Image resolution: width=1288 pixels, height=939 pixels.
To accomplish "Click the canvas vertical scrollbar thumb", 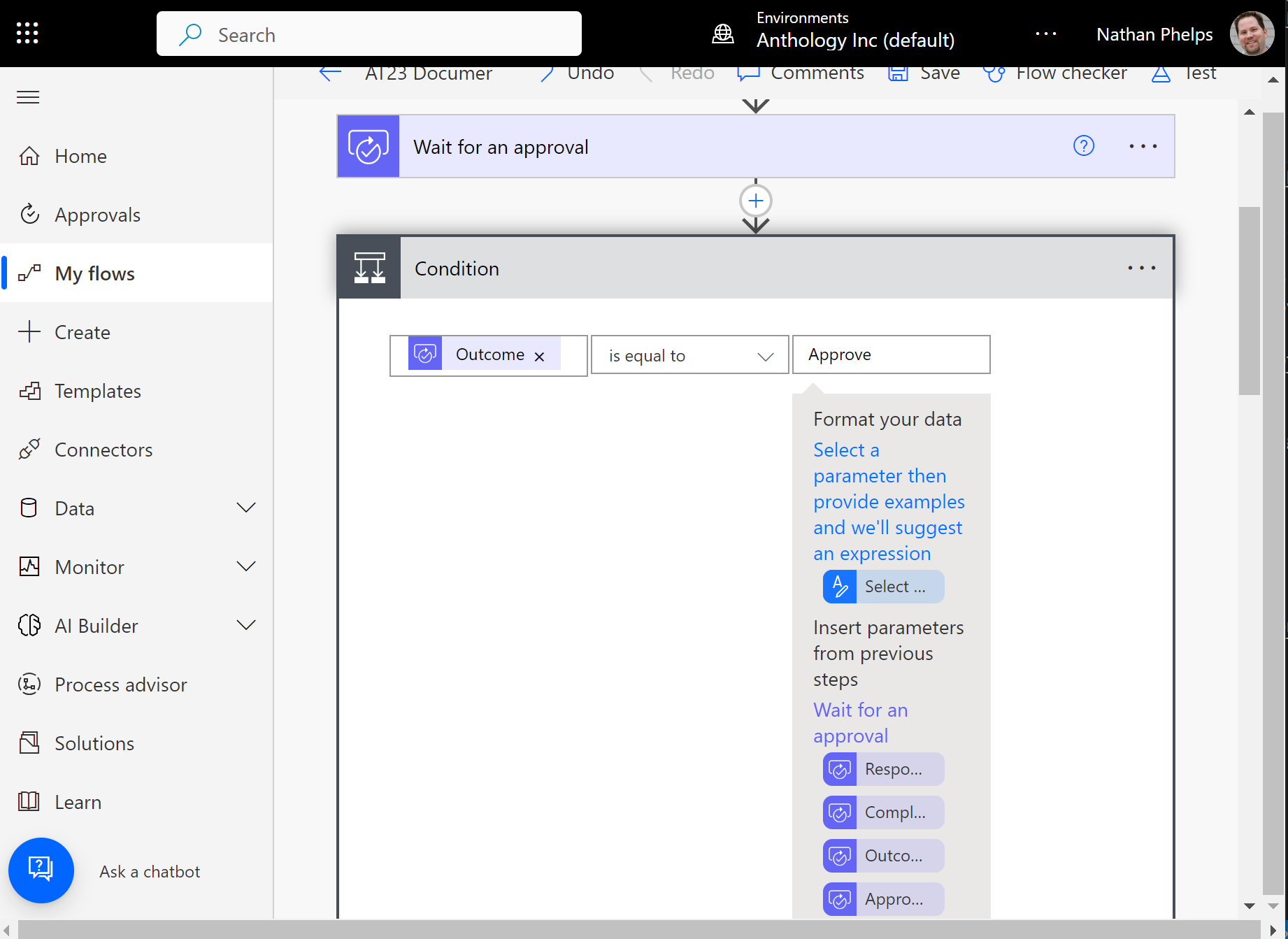I will 1249,301.
